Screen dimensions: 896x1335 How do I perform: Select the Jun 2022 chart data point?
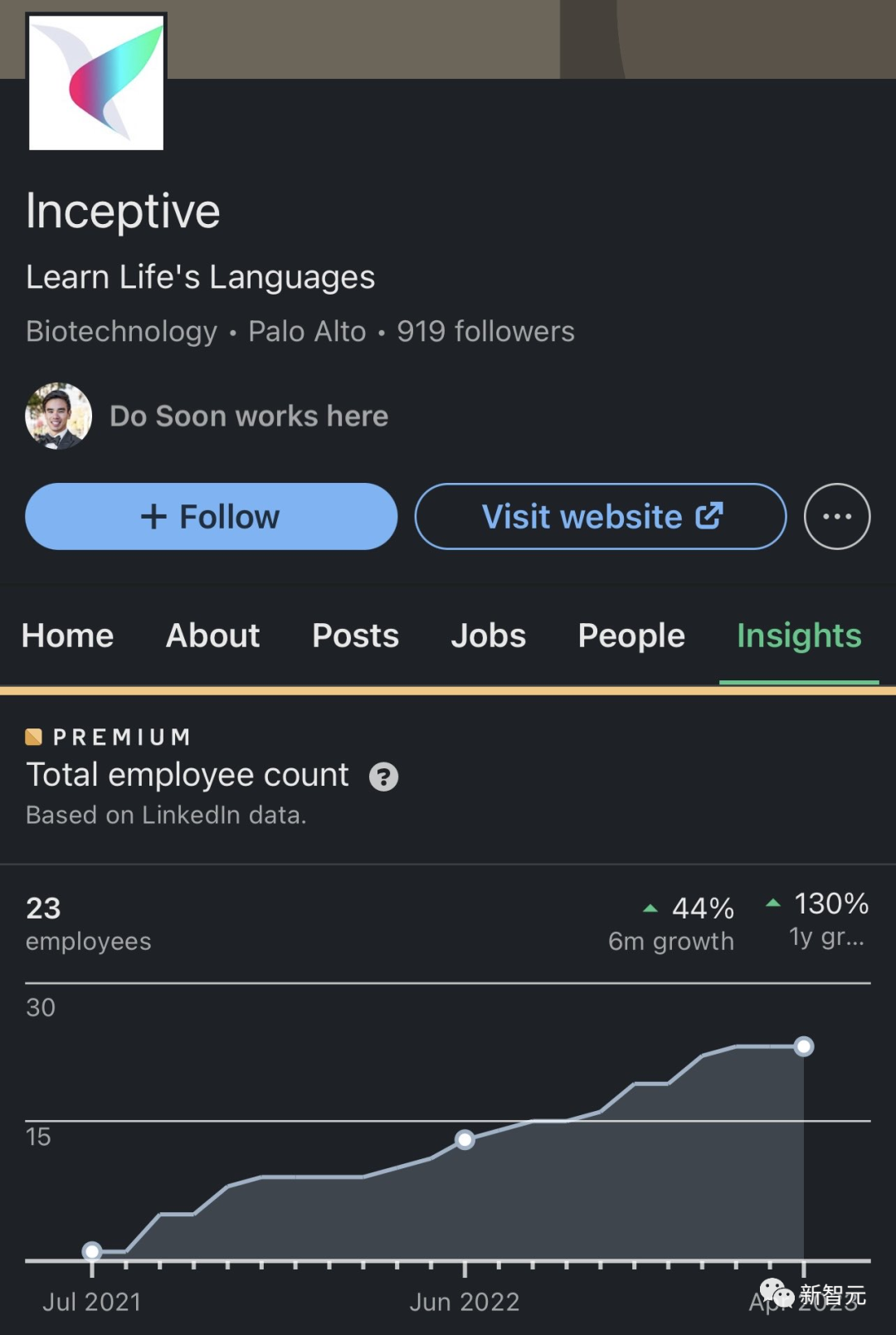[465, 1140]
